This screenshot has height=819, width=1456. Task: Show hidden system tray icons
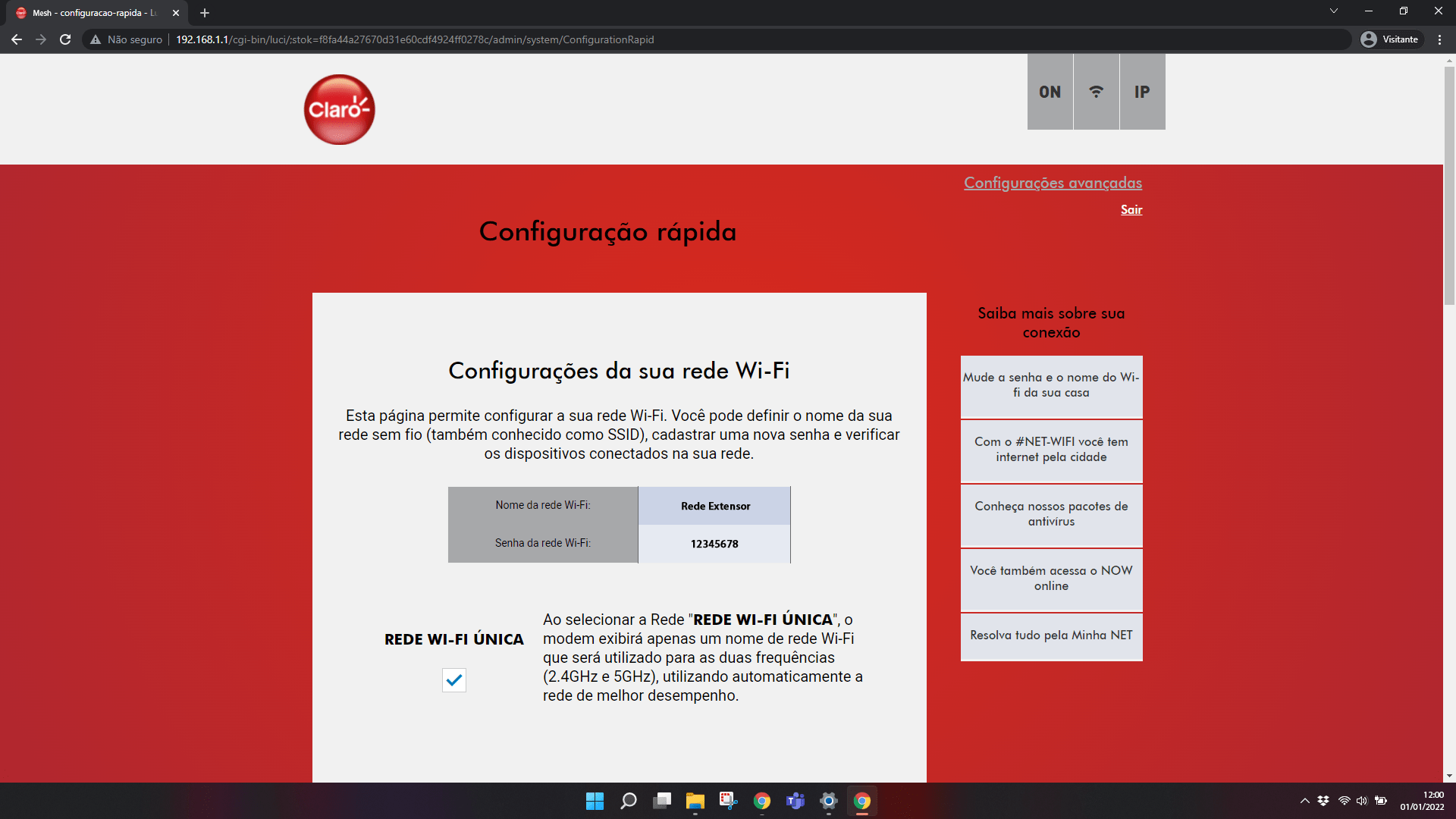coord(1304,801)
